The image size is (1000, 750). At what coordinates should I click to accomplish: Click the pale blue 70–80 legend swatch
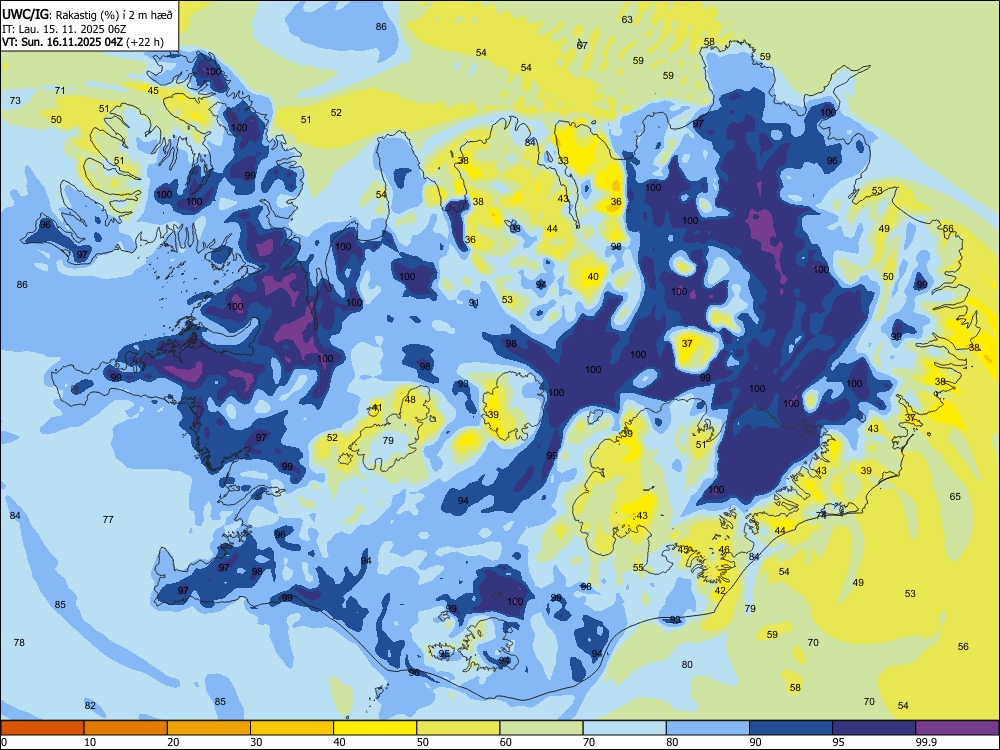(624, 728)
